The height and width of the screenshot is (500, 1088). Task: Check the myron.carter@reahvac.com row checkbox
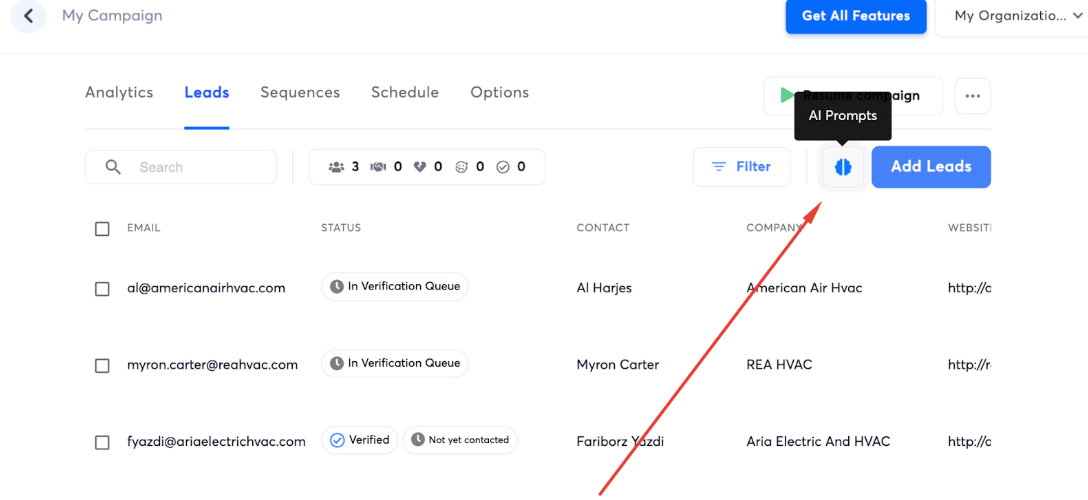[x=102, y=366]
